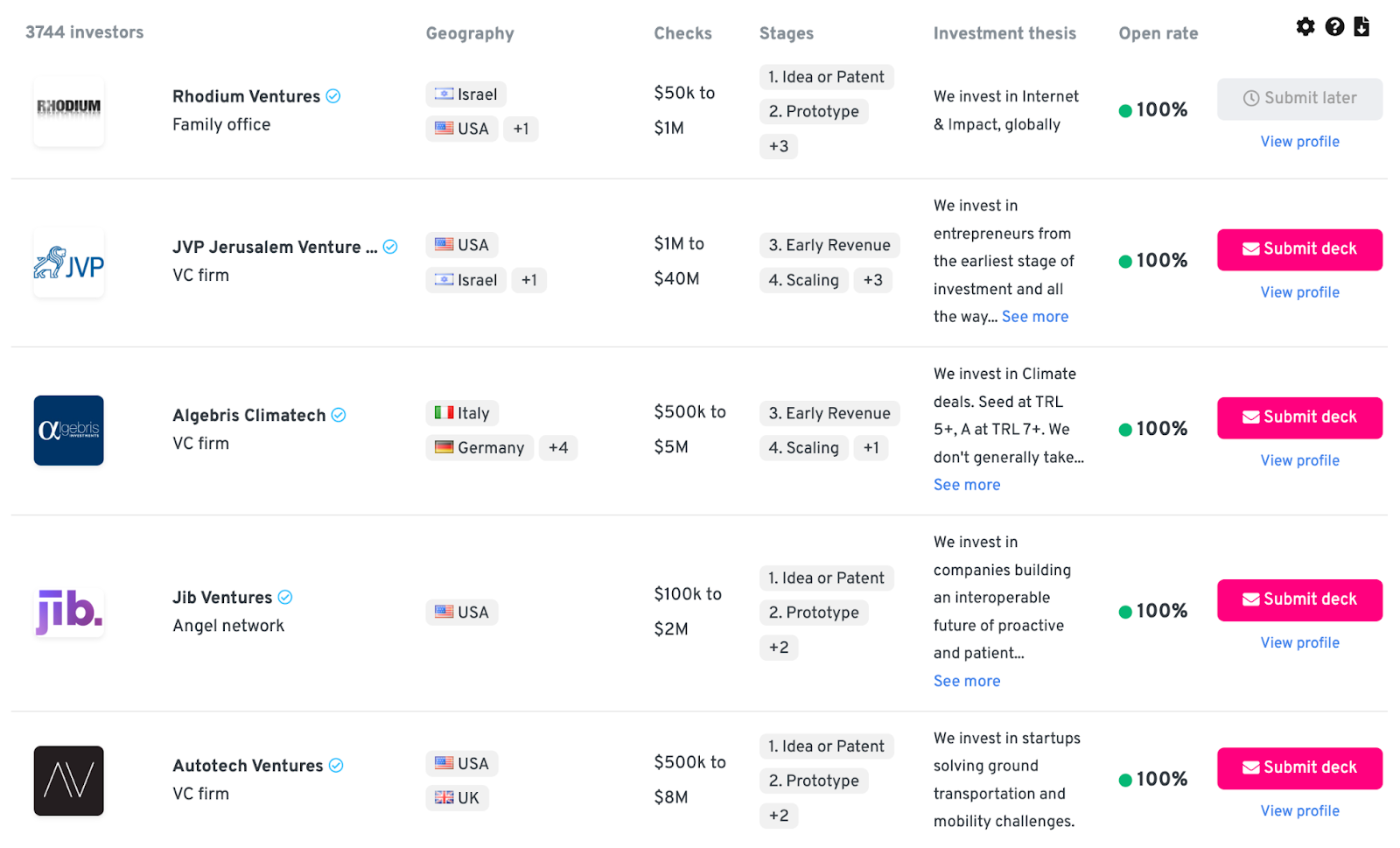Click the Algebris logo icon
The height and width of the screenshot is (848, 1400).
68,430
